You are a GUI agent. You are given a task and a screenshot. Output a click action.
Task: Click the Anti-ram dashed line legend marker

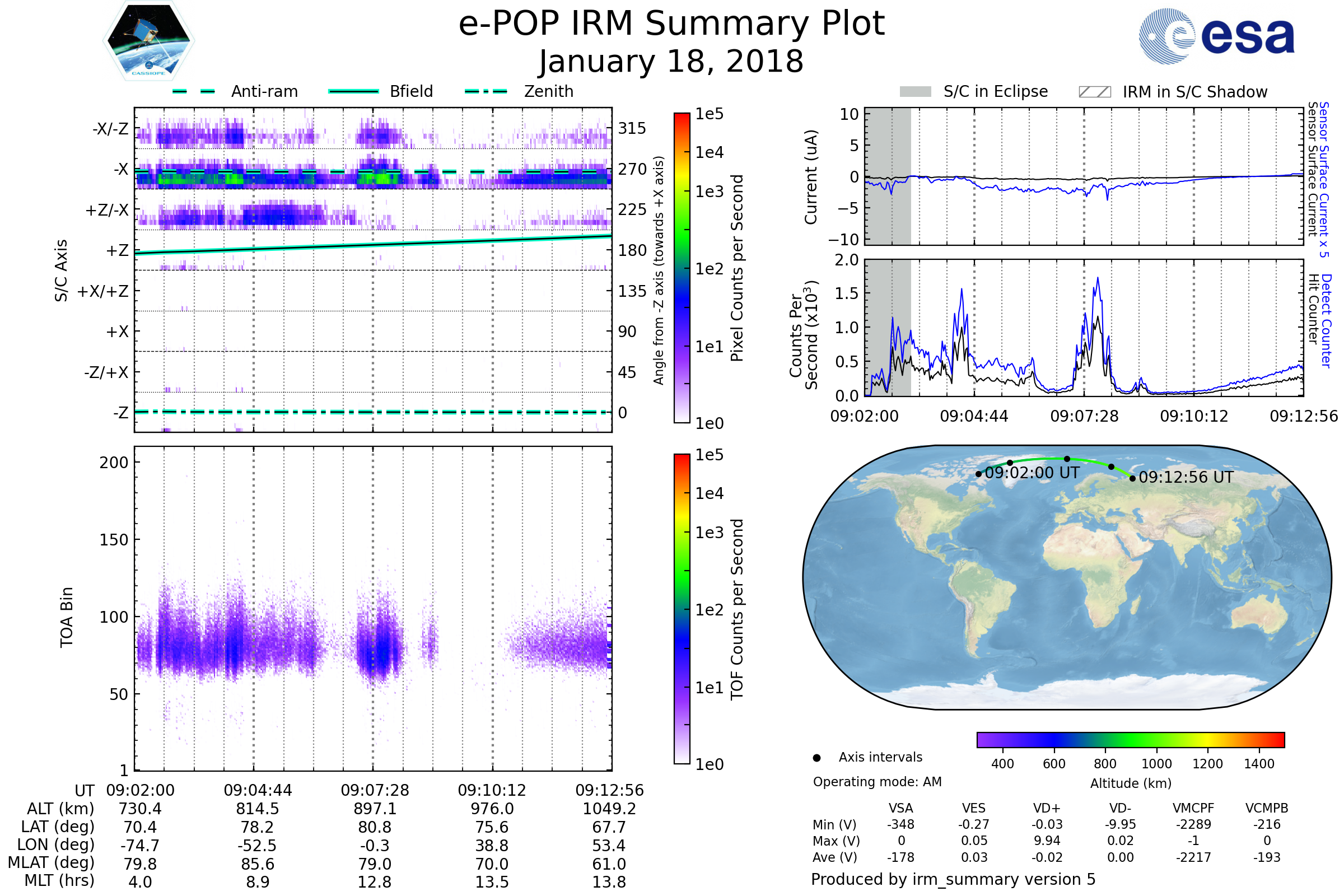pos(194,91)
